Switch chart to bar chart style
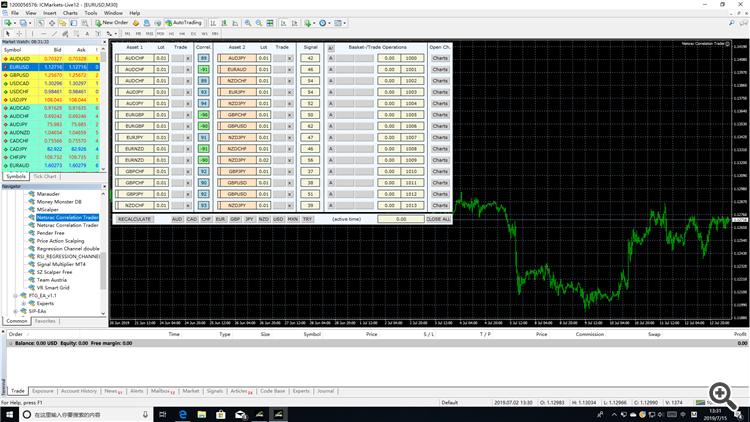This screenshot has height=422, width=750. click(x=213, y=22)
